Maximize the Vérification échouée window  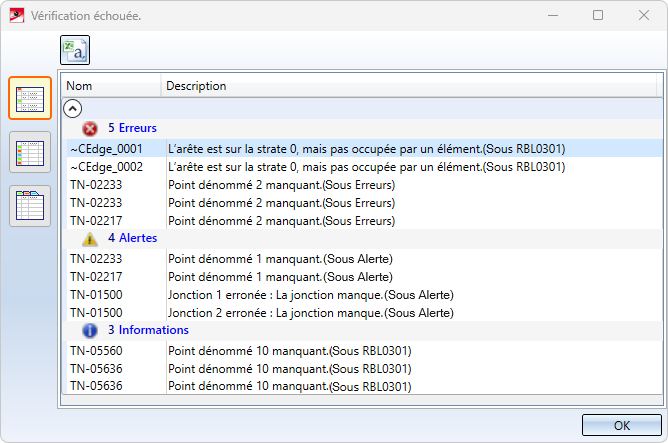point(598,15)
